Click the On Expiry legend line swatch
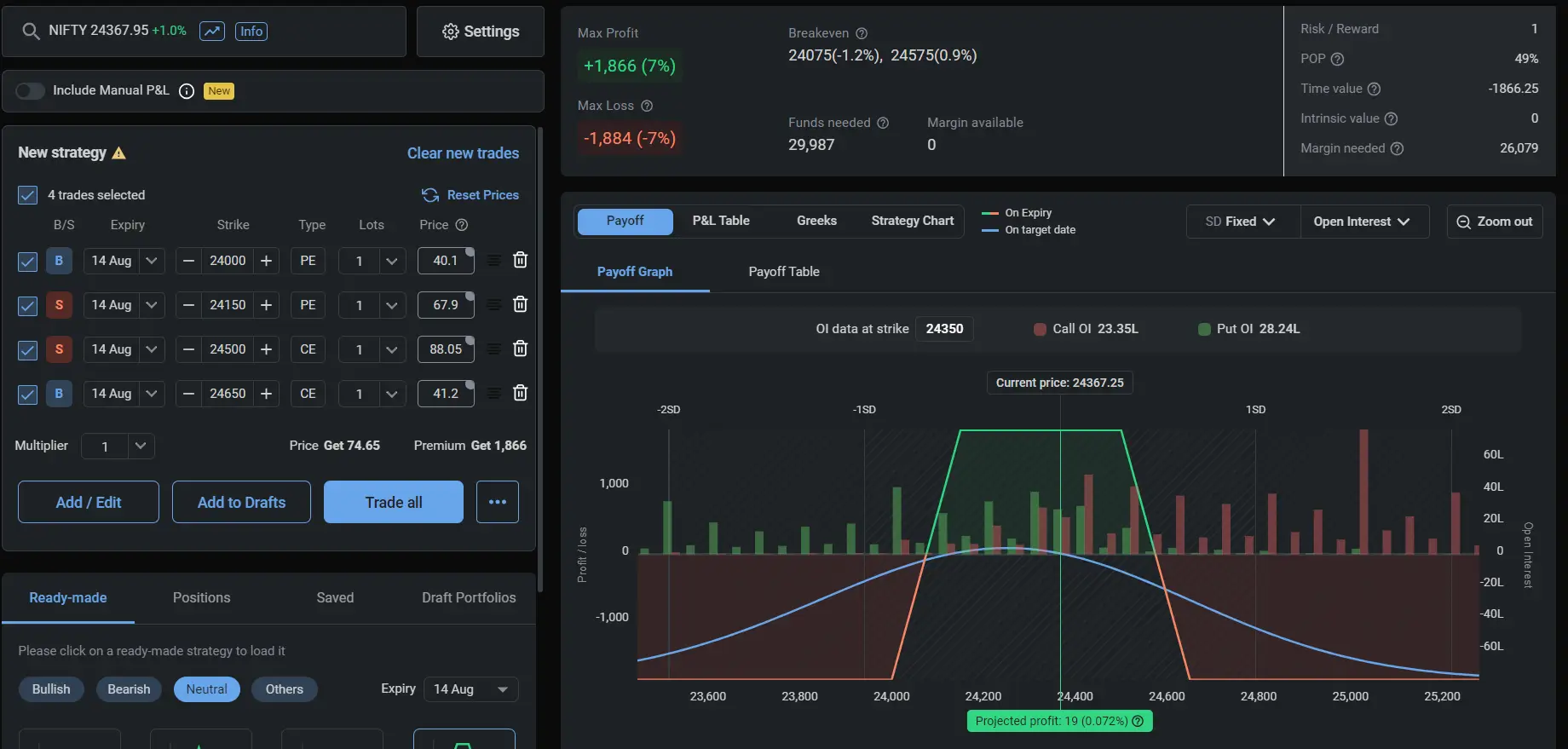The image size is (1568, 749). pyautogui.click(x=989, y=213)
